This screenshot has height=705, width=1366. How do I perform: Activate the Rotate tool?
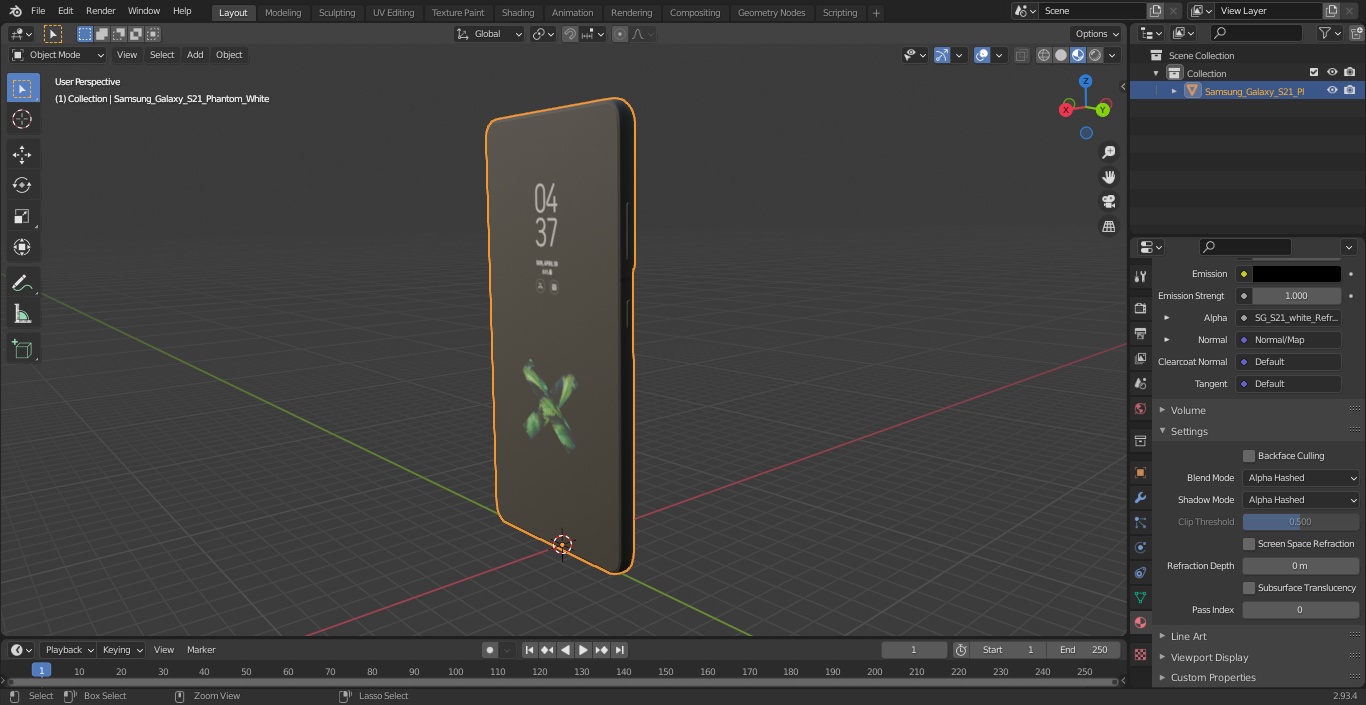[x=22, y=185]
